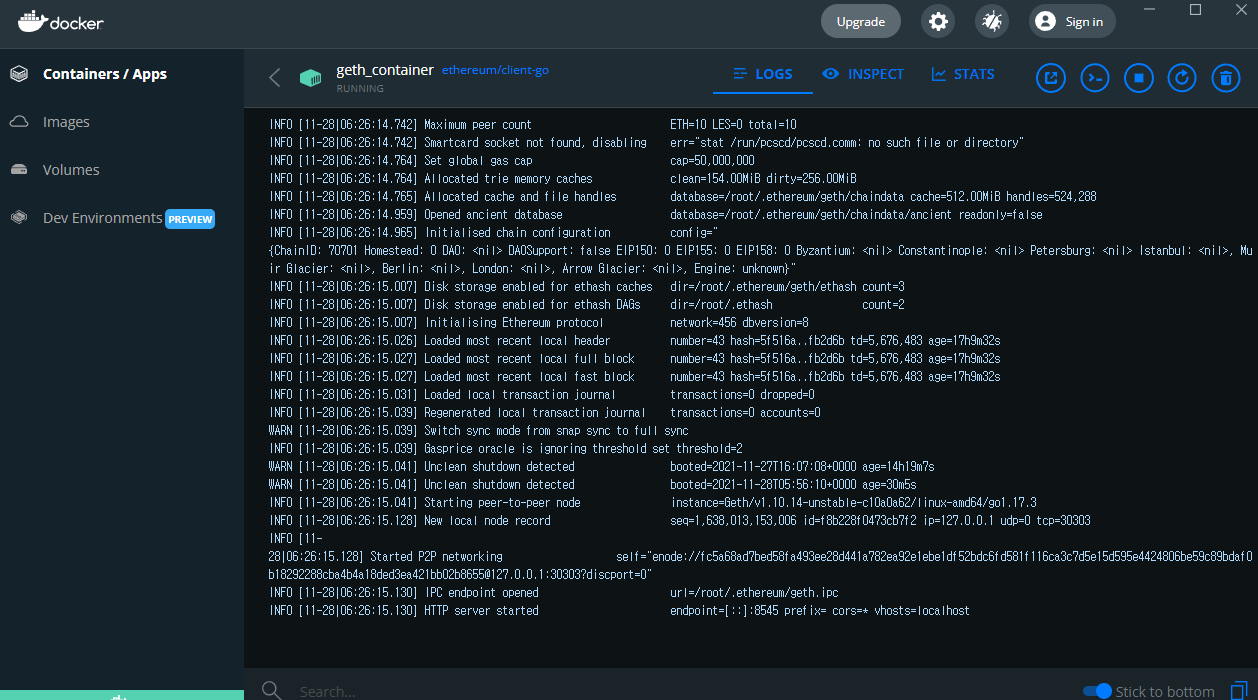This screenshot has height=700, width=1258.
Task: Switch to the STATS tab
Action: [963, 74]
